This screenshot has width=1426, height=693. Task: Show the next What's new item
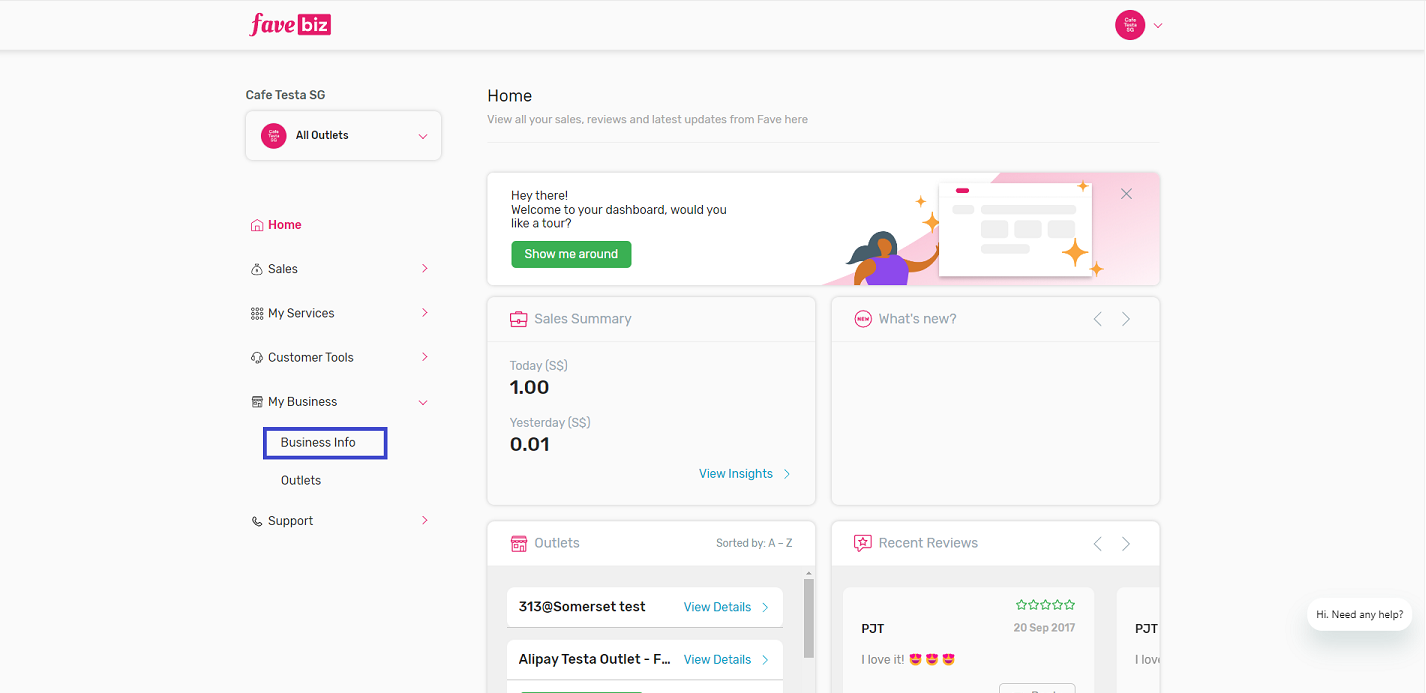tap(1126, 319)
